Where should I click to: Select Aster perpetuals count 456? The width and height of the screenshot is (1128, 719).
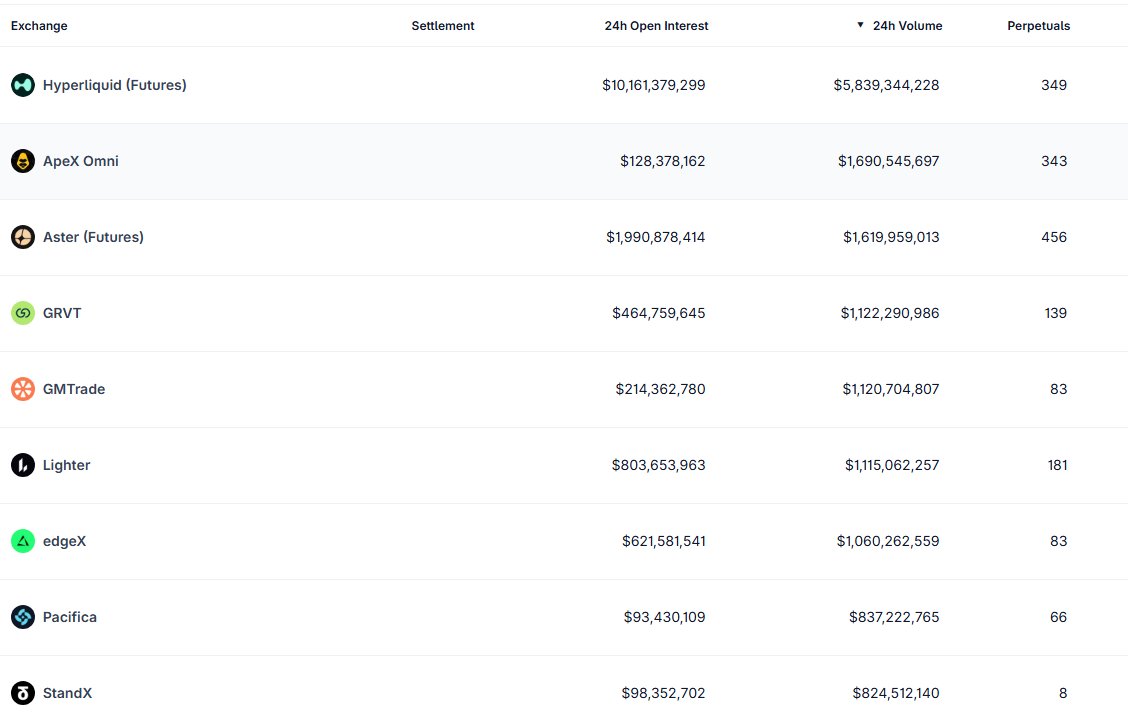[x=1054, y=237]
